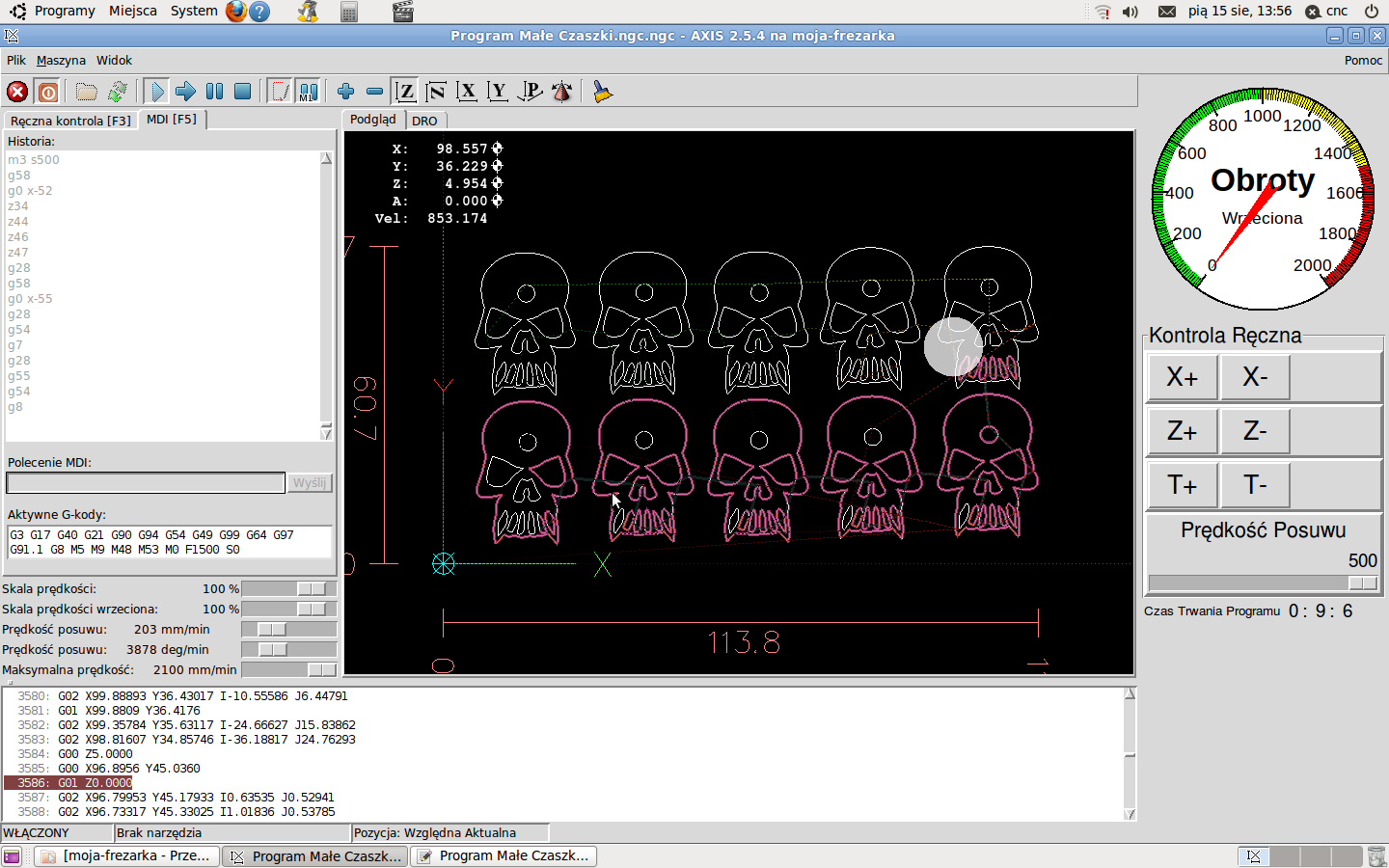Open the calculator icon in top panel

click(x=350, y=12)
